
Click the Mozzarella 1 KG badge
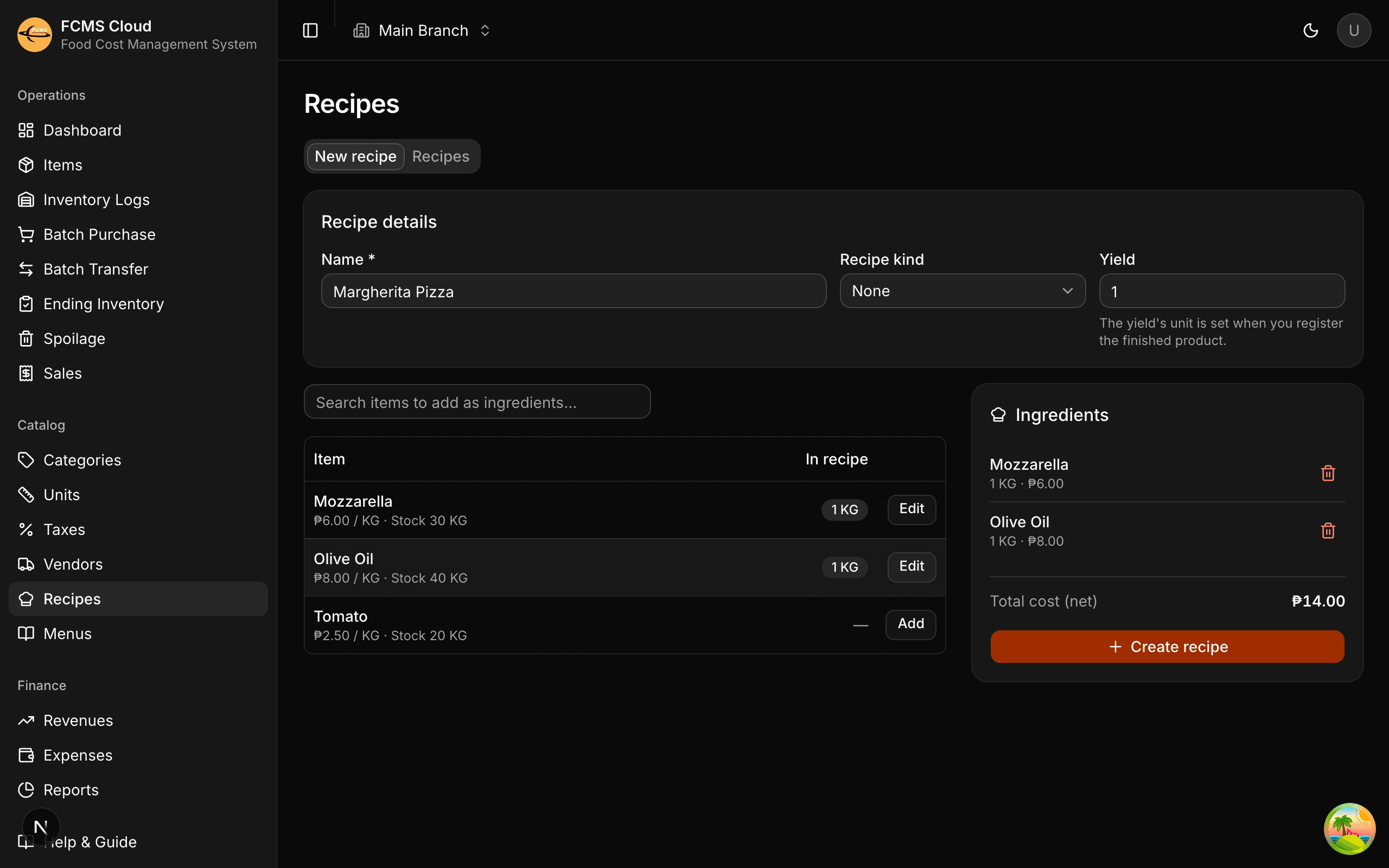(x=844, y=509)
